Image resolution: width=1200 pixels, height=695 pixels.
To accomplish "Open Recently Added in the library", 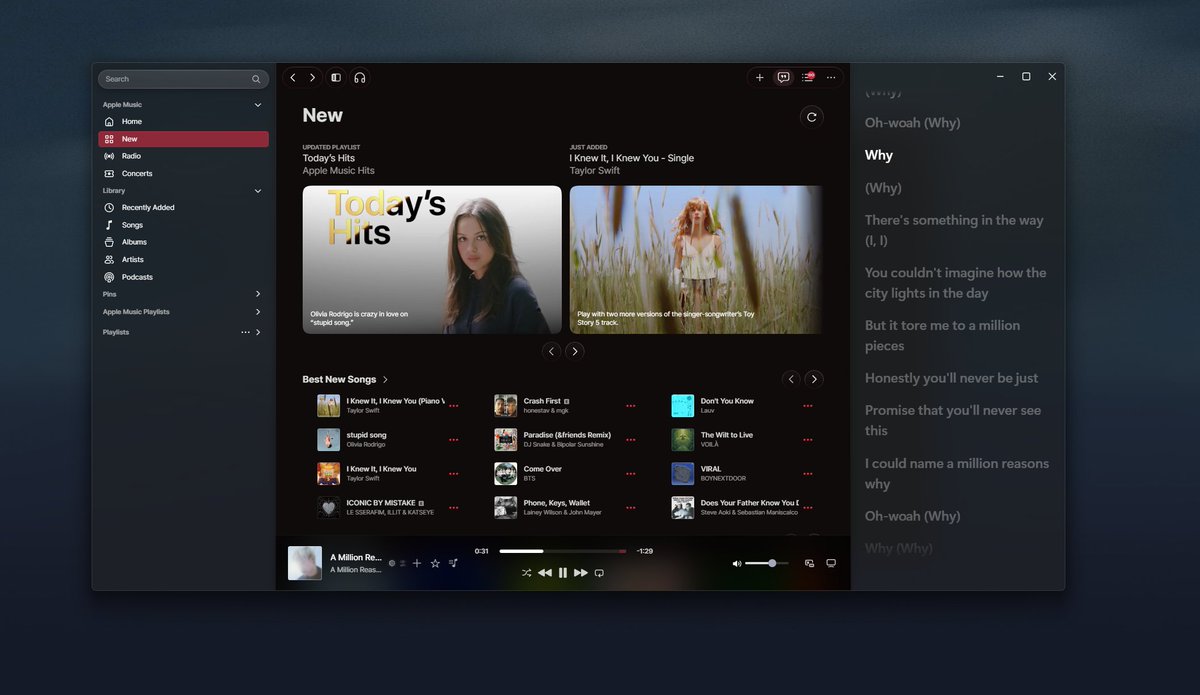I will tap(183, 208).
